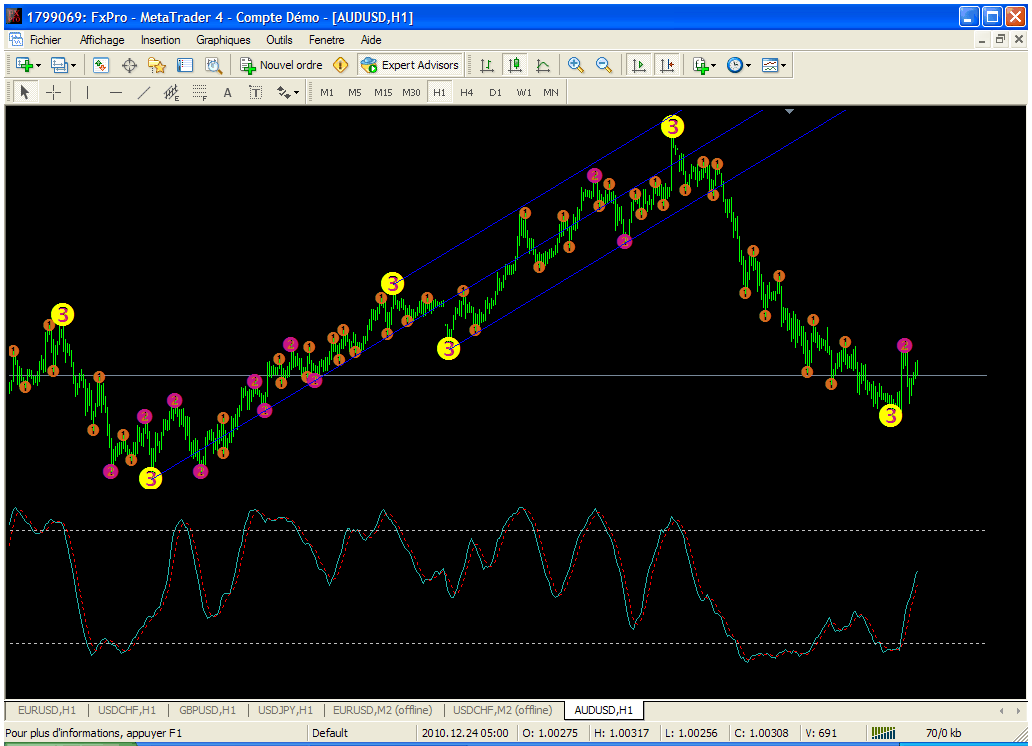Click the grey chart shift marker triangle
Screen dimensions: 1032x746
point(790,112)
